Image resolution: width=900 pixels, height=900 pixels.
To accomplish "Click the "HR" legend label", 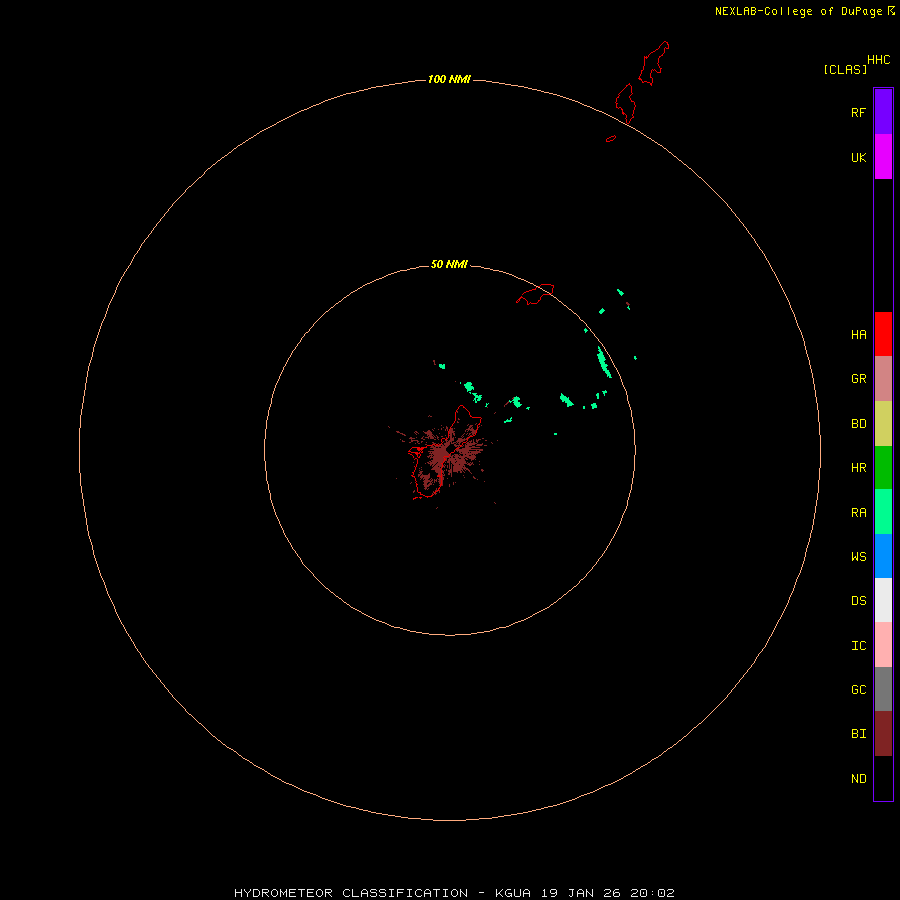I will click(858, 468).
